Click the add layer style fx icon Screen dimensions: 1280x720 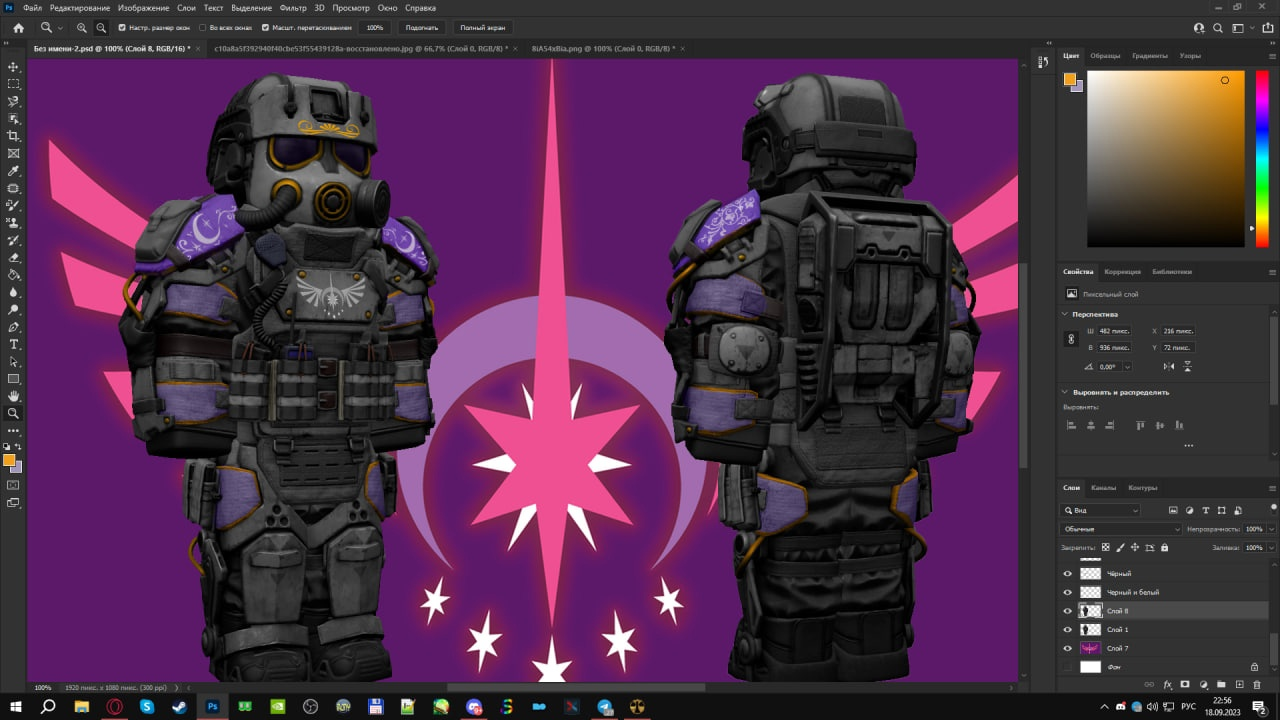[1167, 685]
